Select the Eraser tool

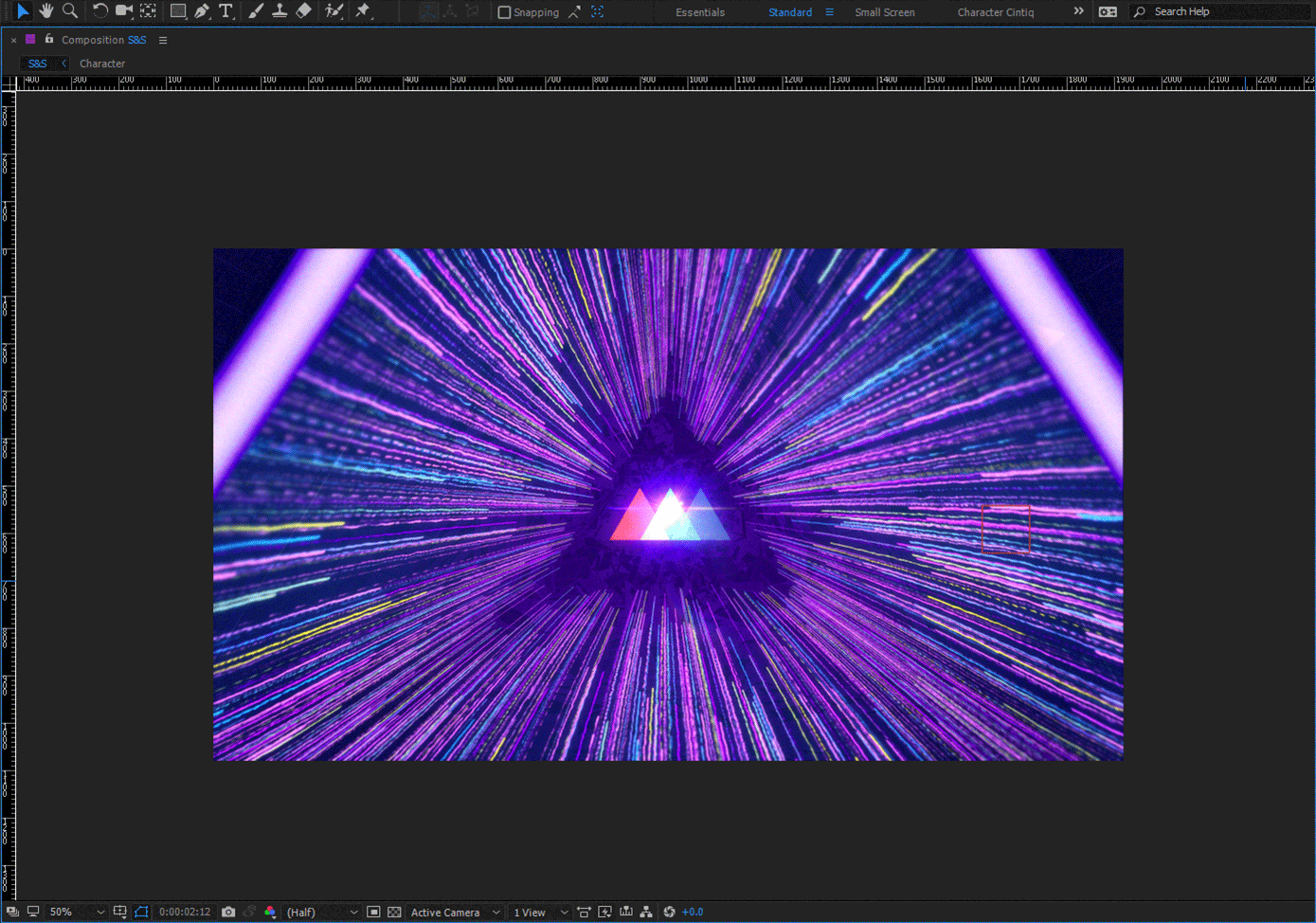(x=303, y=10)
